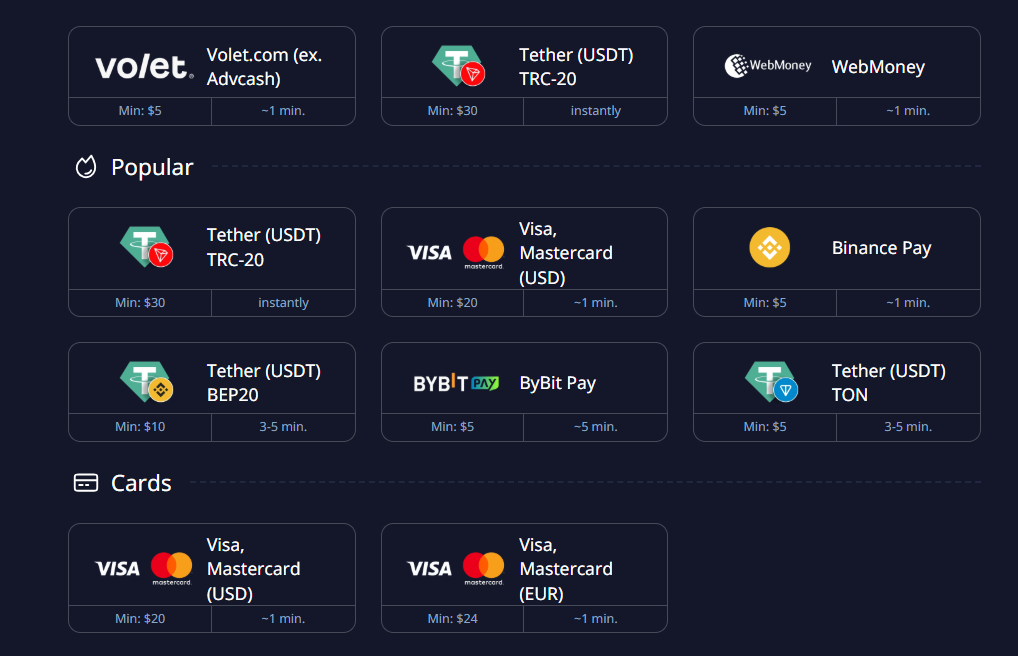Click the Mastercard circles on the USD card tile
Image resolution: width=1018 pixels, height=656 pixels.
point(171,567)
